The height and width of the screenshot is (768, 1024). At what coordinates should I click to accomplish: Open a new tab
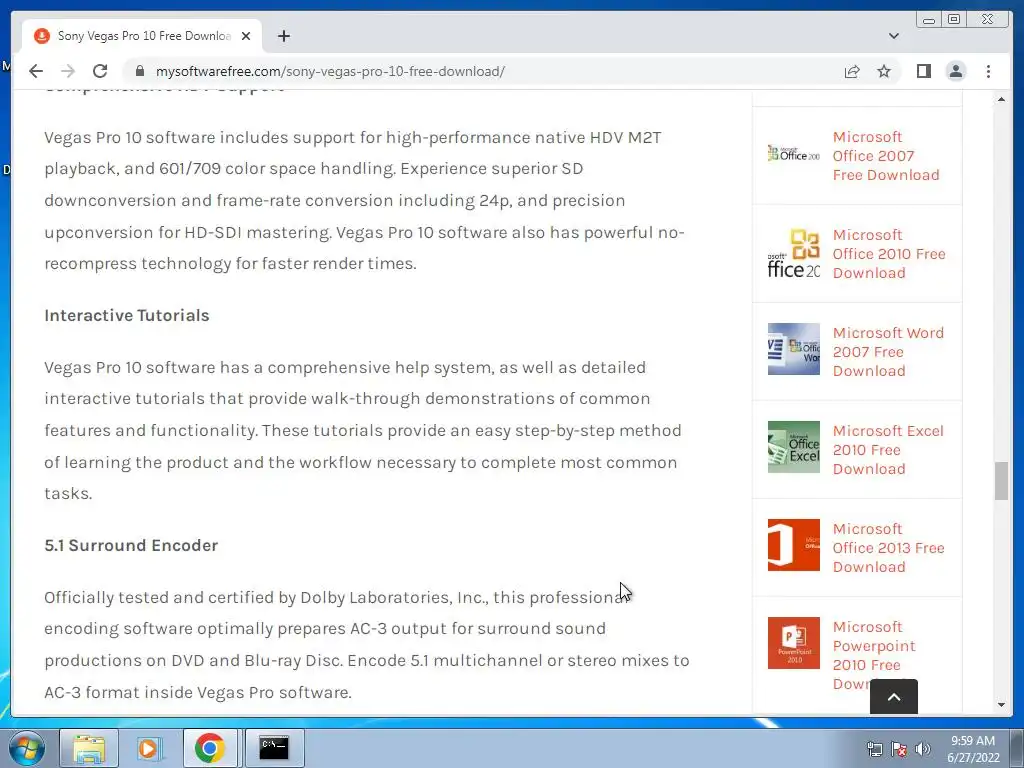pyautogui.click(x=283, y=36)
